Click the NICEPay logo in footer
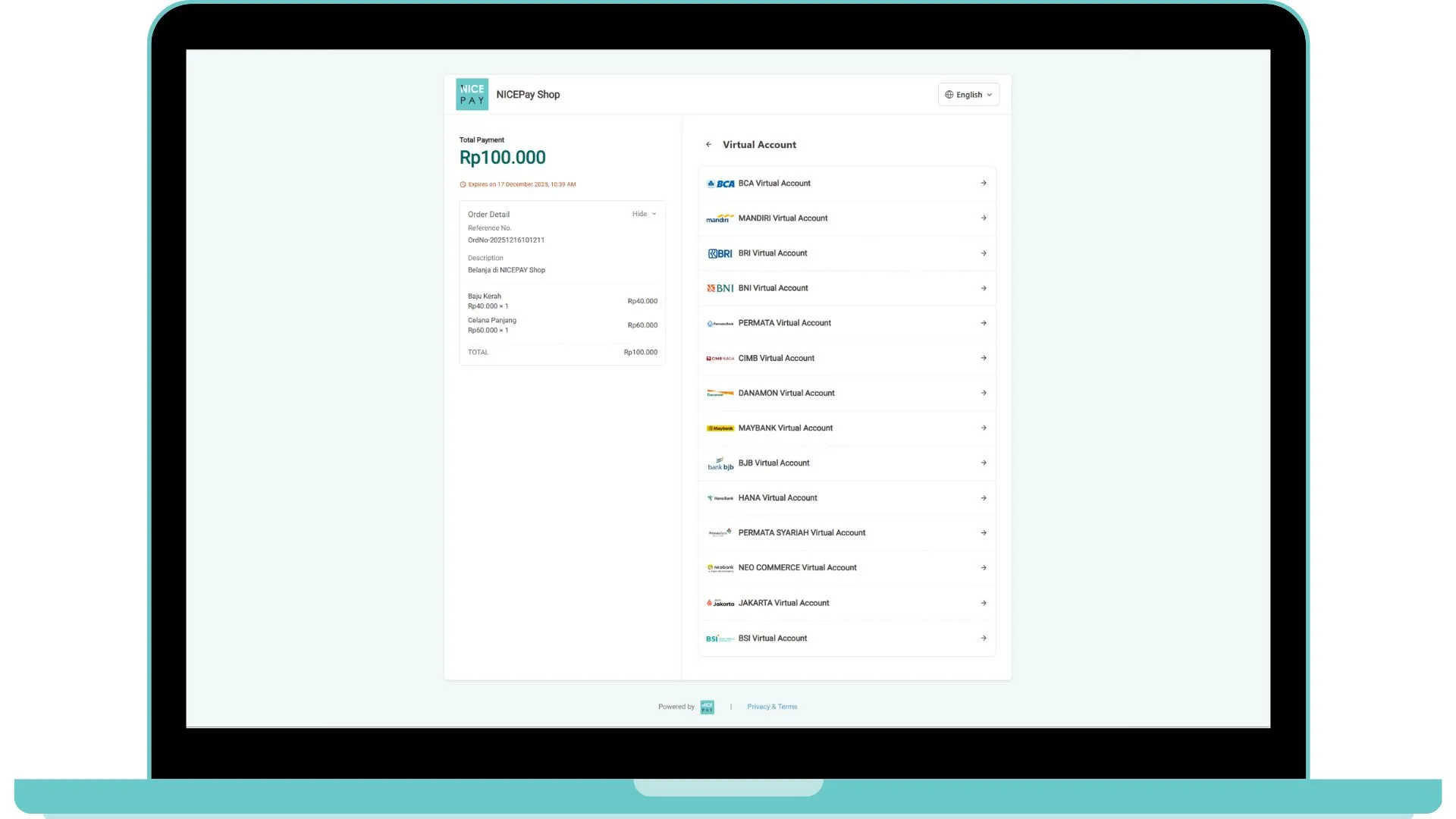This screenshot has height=819, width=1456. [707, 707]
